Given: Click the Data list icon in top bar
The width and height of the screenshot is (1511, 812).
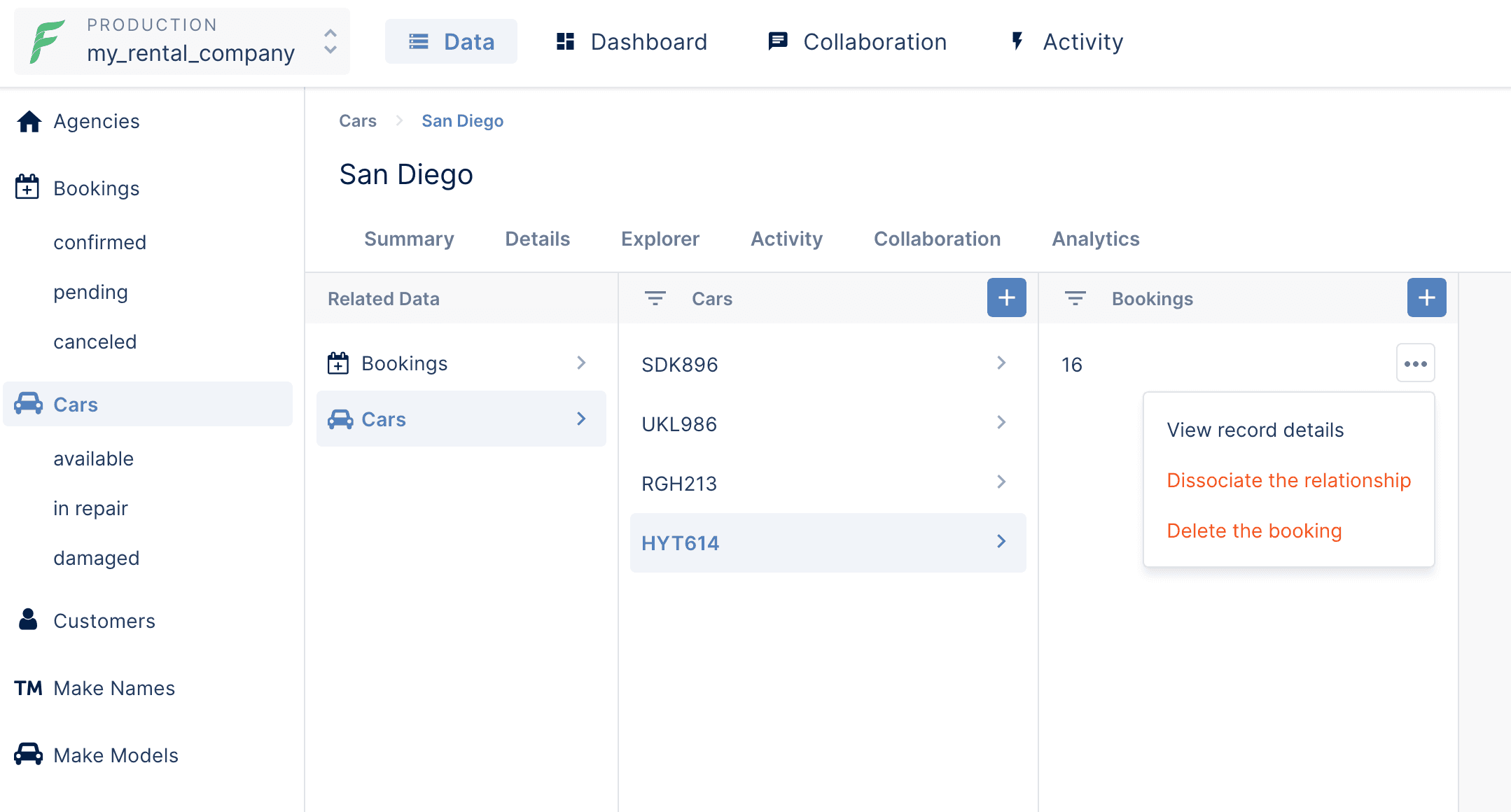Looking at the screenshot, I should 419,42.
